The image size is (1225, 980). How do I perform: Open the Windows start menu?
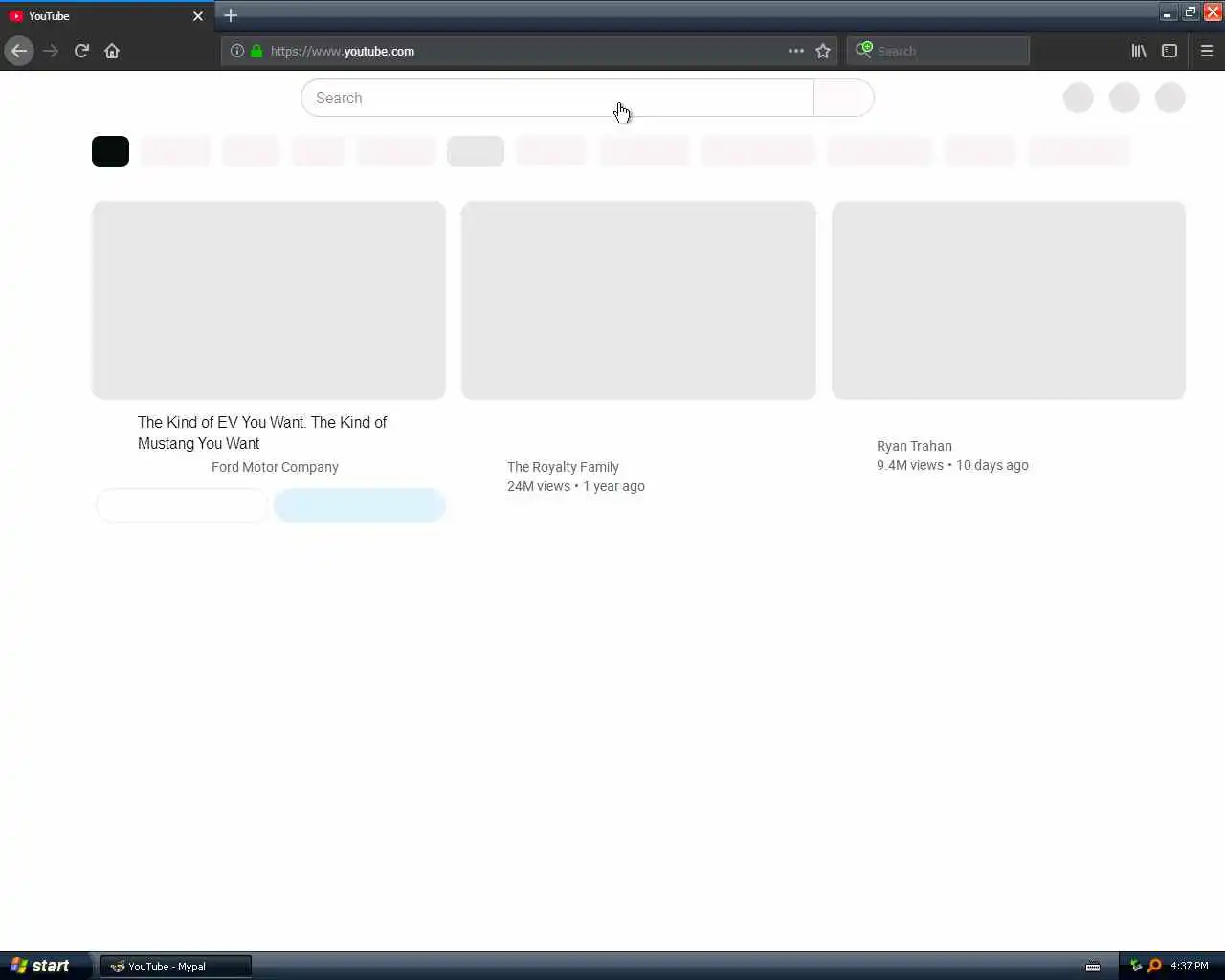pos(44,966)
